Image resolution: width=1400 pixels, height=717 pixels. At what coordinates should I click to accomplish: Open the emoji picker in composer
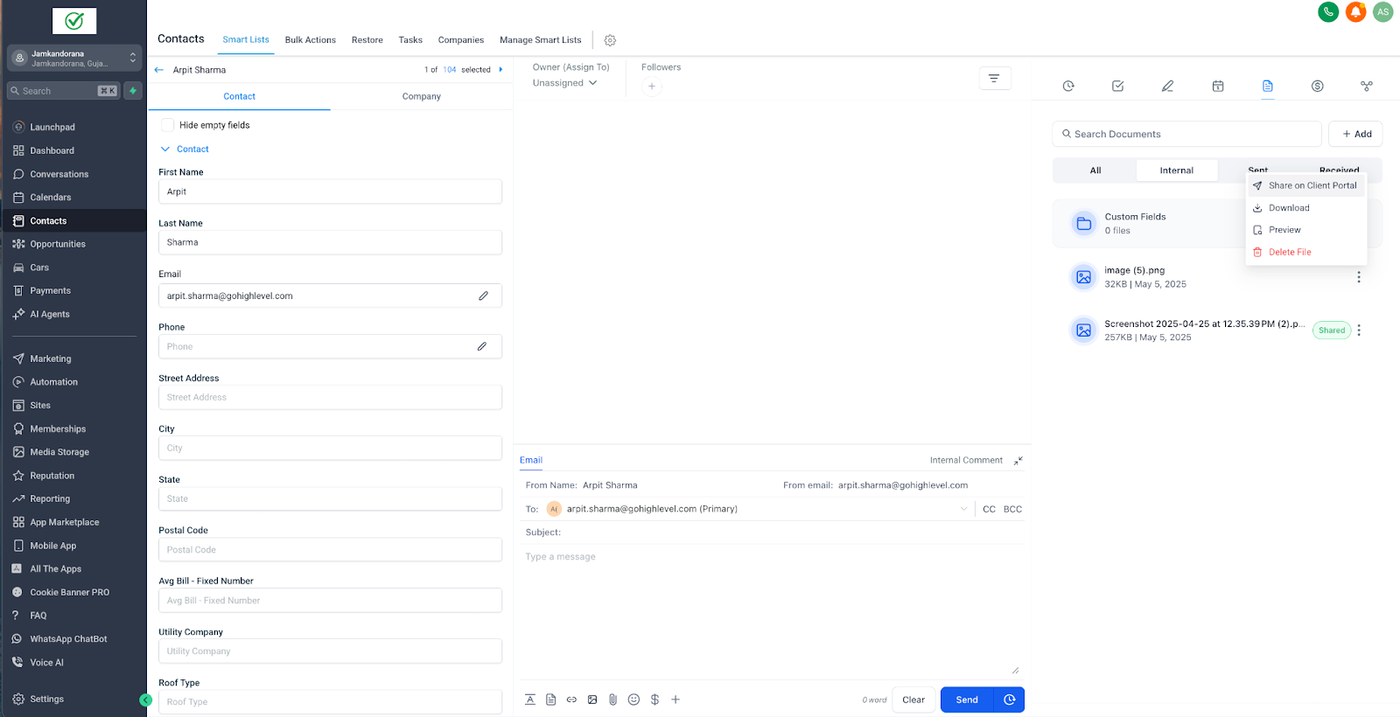pos(634,699)
